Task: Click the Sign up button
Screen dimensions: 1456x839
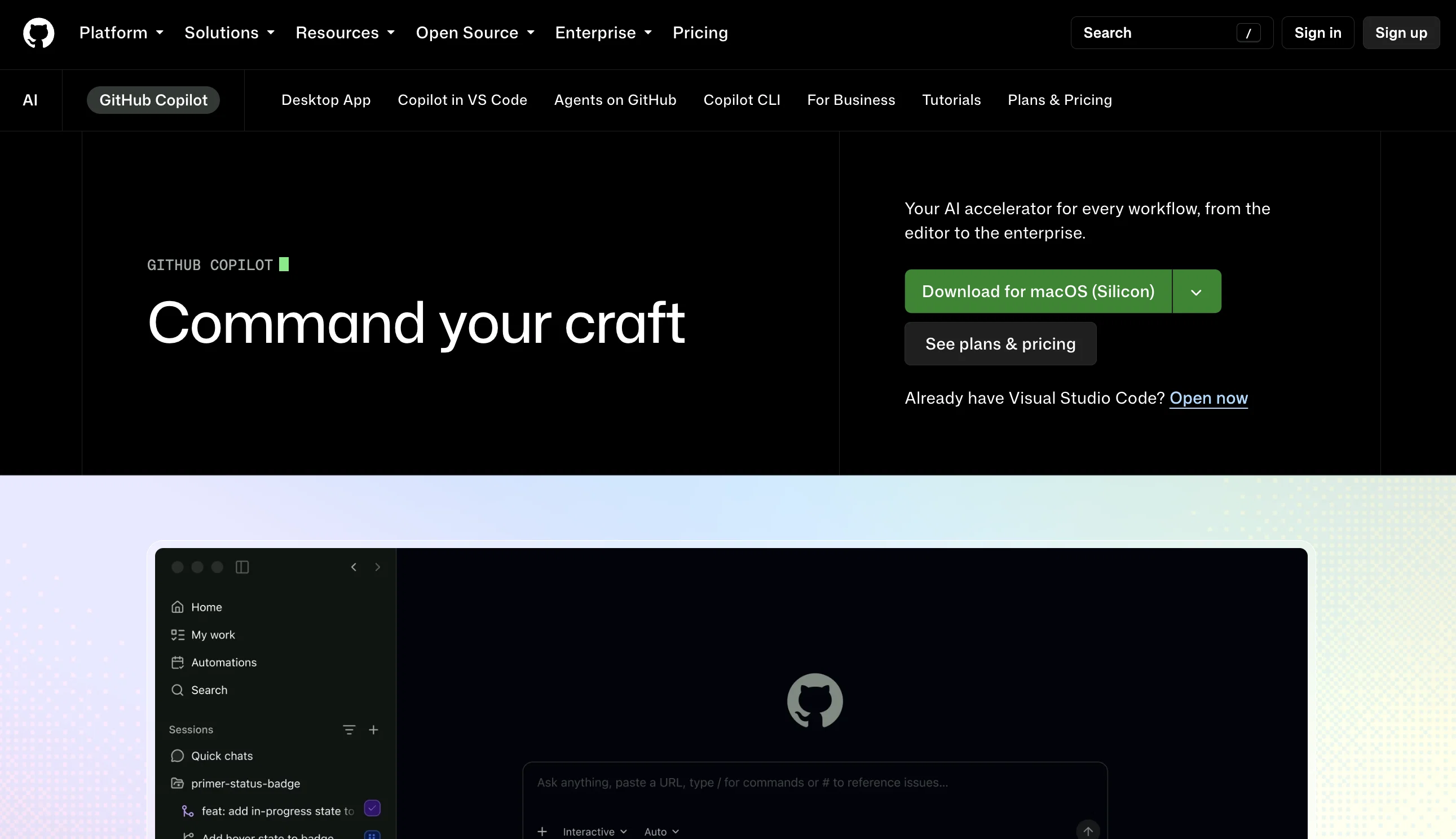Action: pos(1401,33)
